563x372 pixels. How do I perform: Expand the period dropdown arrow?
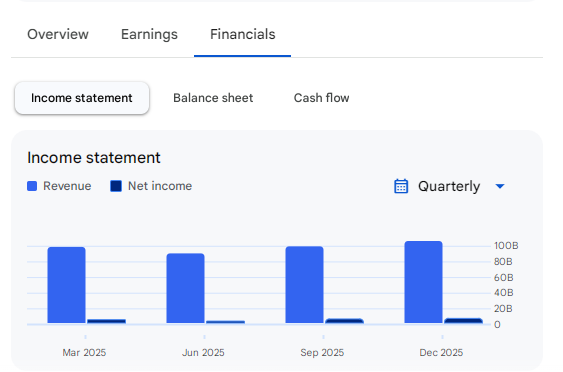[500, 186]
